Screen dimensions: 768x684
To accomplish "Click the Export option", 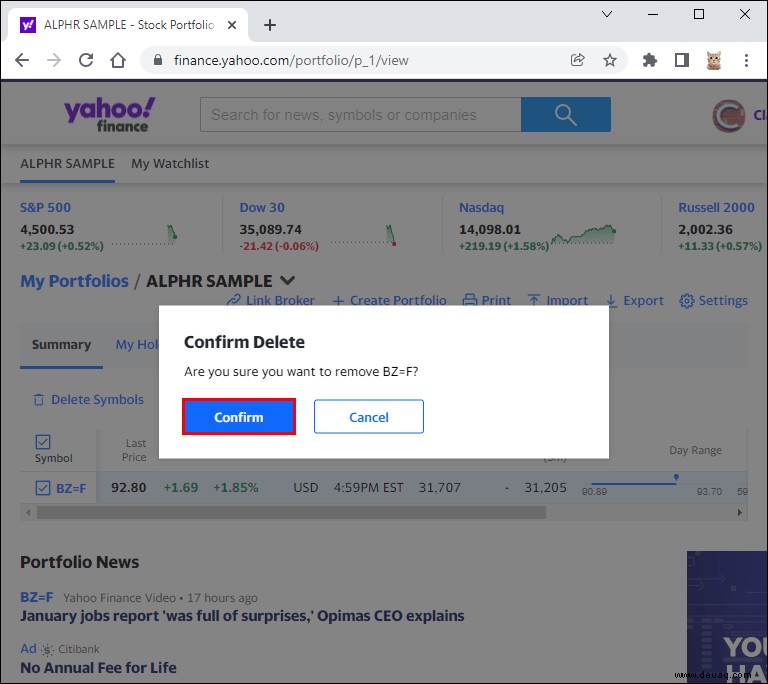I will [635, 300].
